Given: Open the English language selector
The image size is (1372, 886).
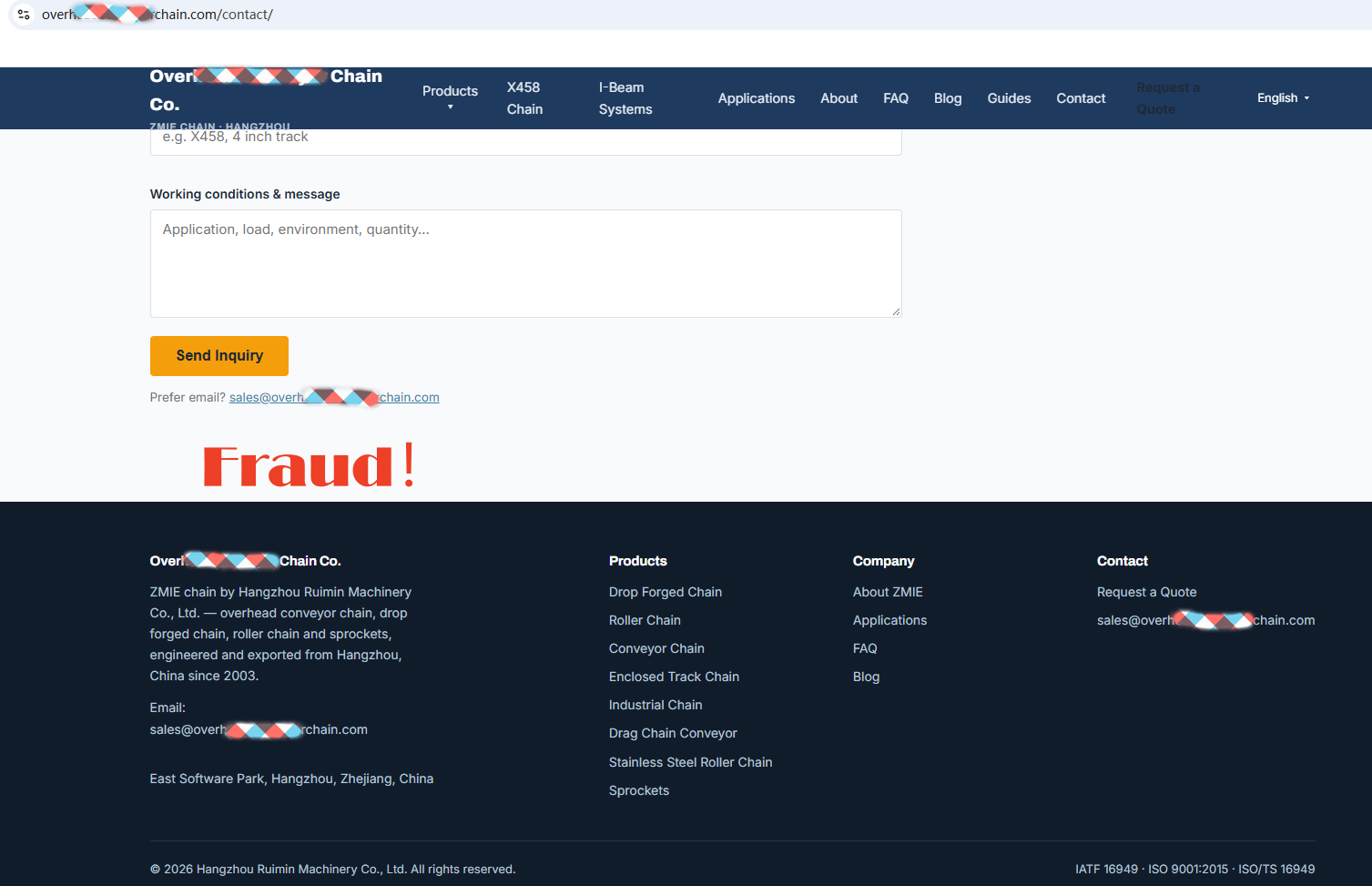Looking at the screenshot, I should 1283,98.
